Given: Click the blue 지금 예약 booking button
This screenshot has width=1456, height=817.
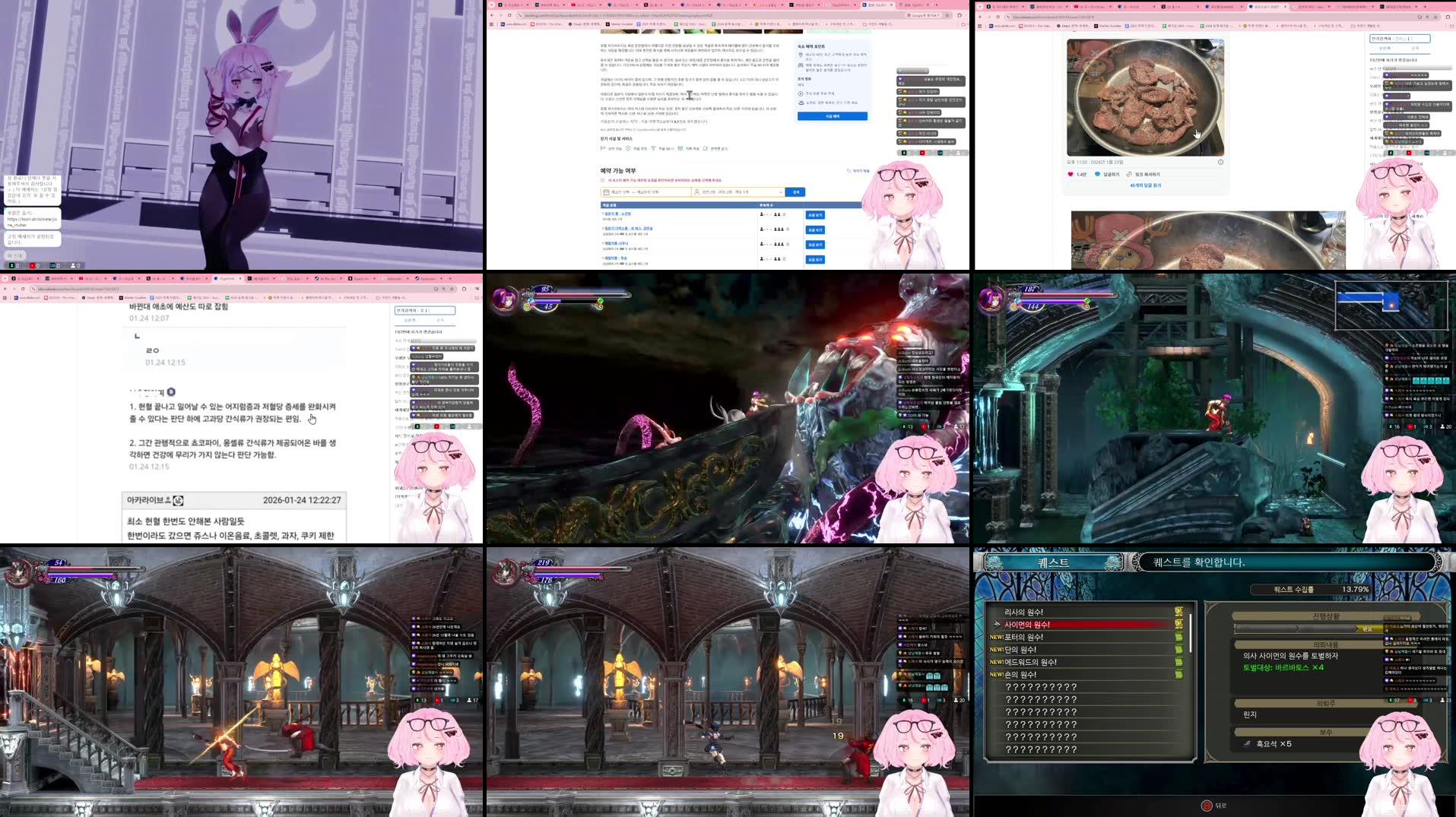Looking at the screenshot, I should [831, 116].
